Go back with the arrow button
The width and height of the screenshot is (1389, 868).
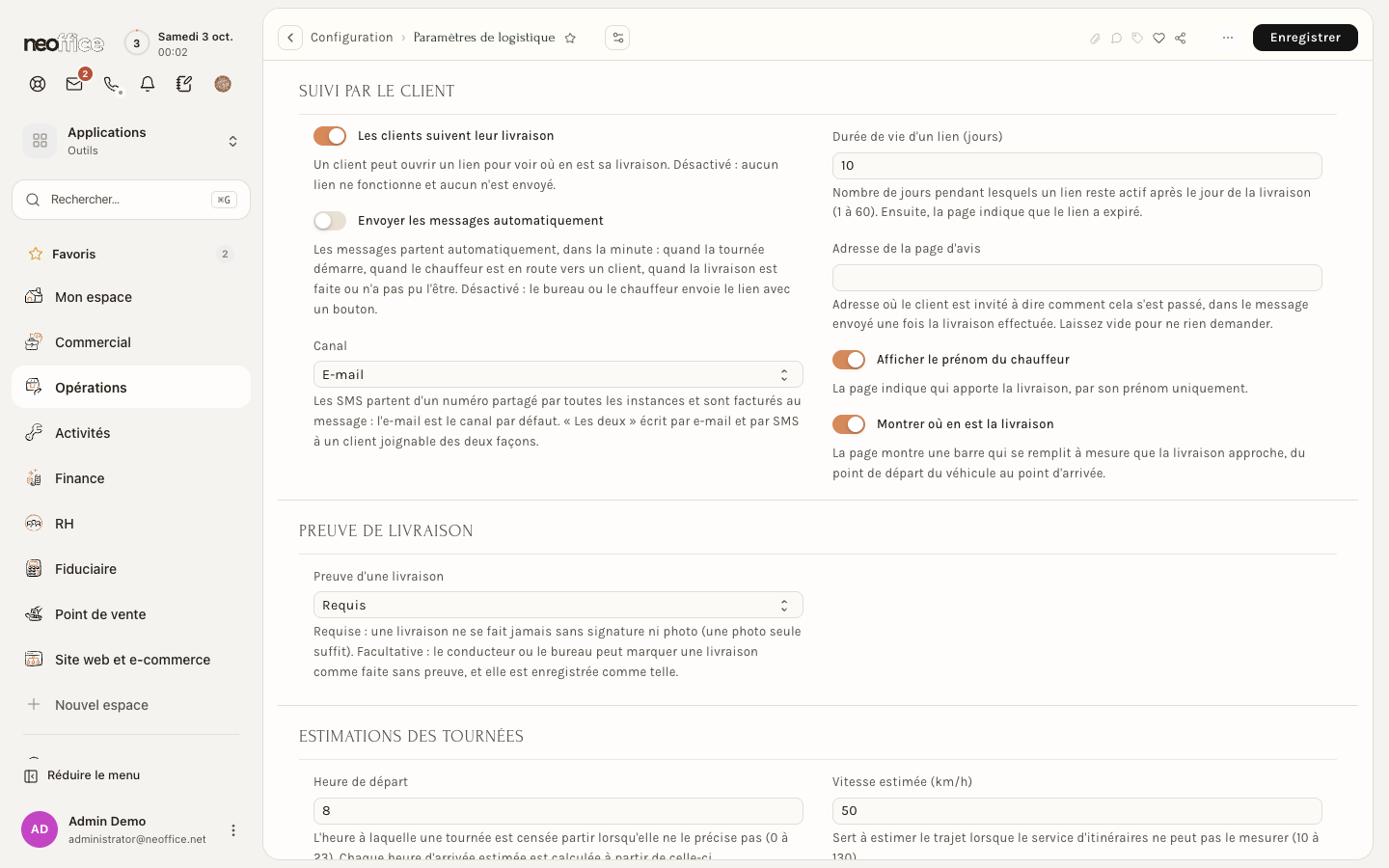(290, 38)
